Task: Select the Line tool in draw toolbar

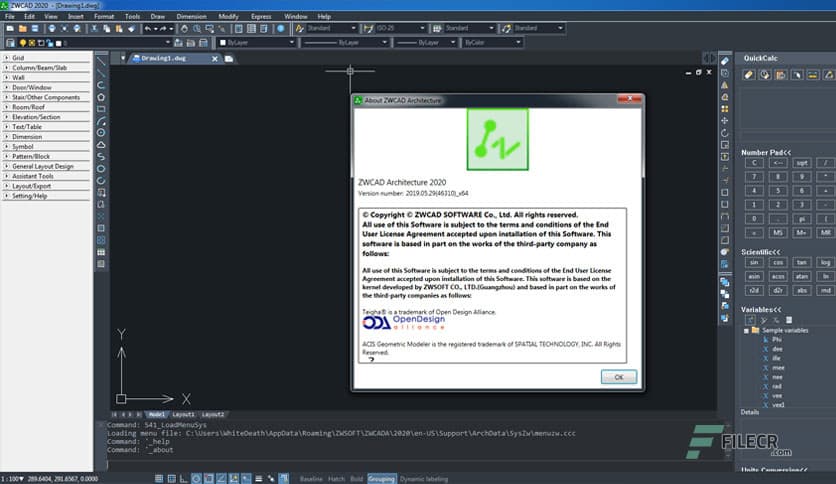Action: point(101,62)
